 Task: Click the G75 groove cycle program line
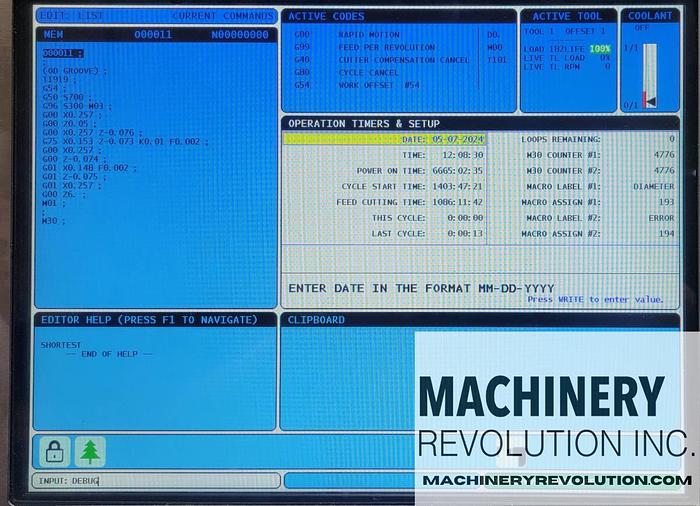tap(120, 141)
